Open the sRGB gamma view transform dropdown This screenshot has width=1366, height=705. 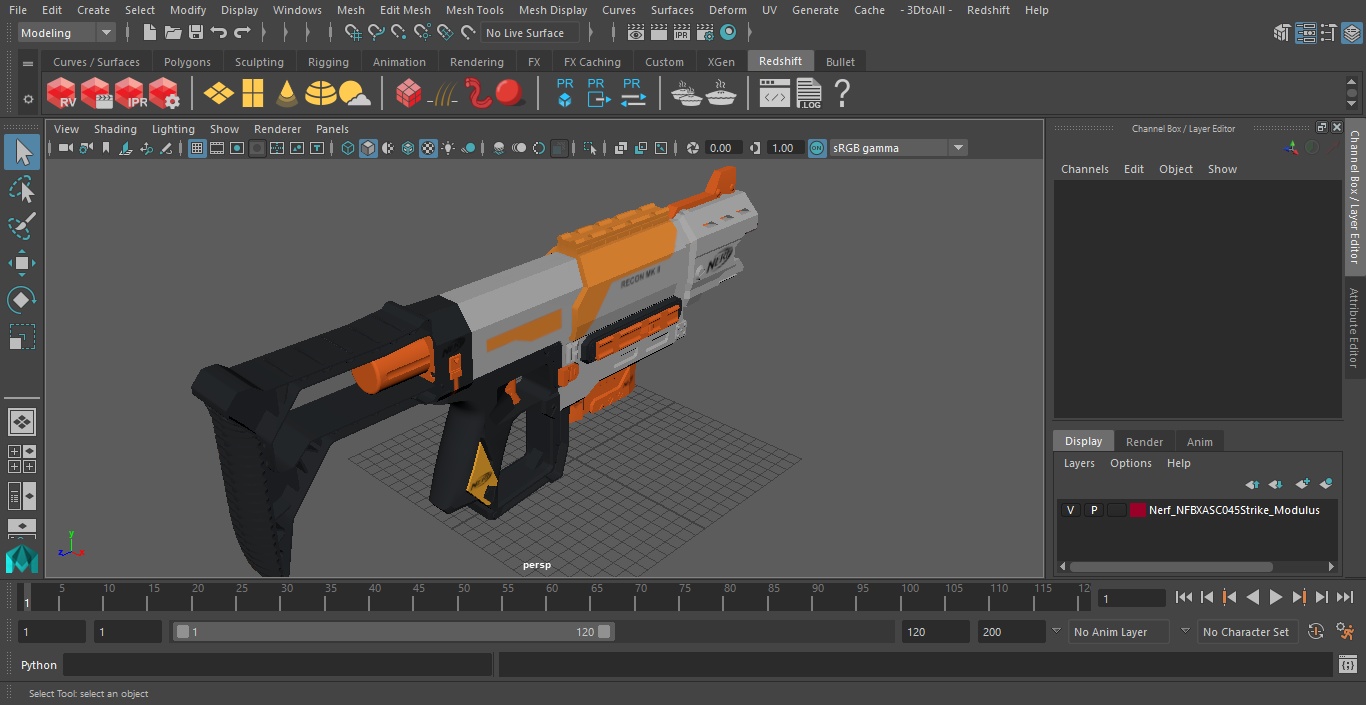[x=898, y=148]
